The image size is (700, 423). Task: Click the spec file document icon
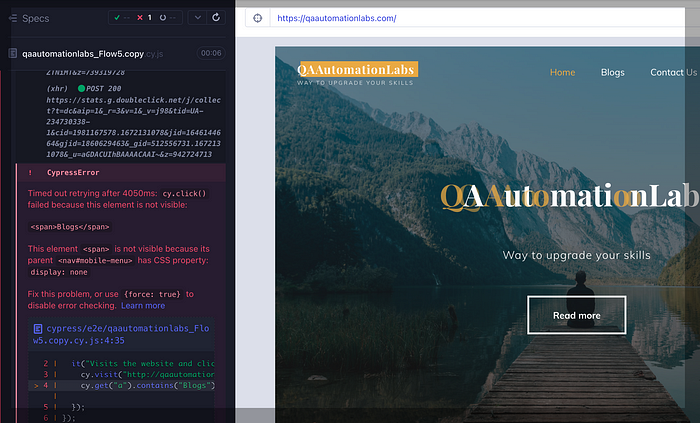[x=13, y=54]
